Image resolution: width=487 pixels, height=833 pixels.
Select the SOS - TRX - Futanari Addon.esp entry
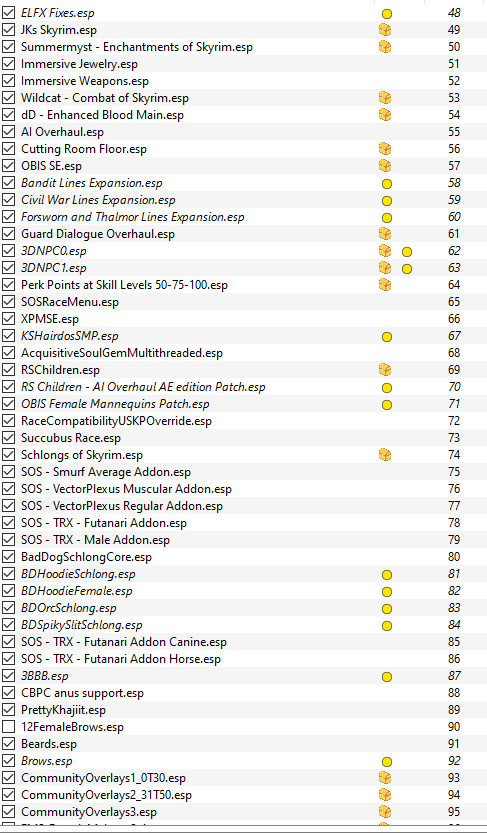coord(104,523)
